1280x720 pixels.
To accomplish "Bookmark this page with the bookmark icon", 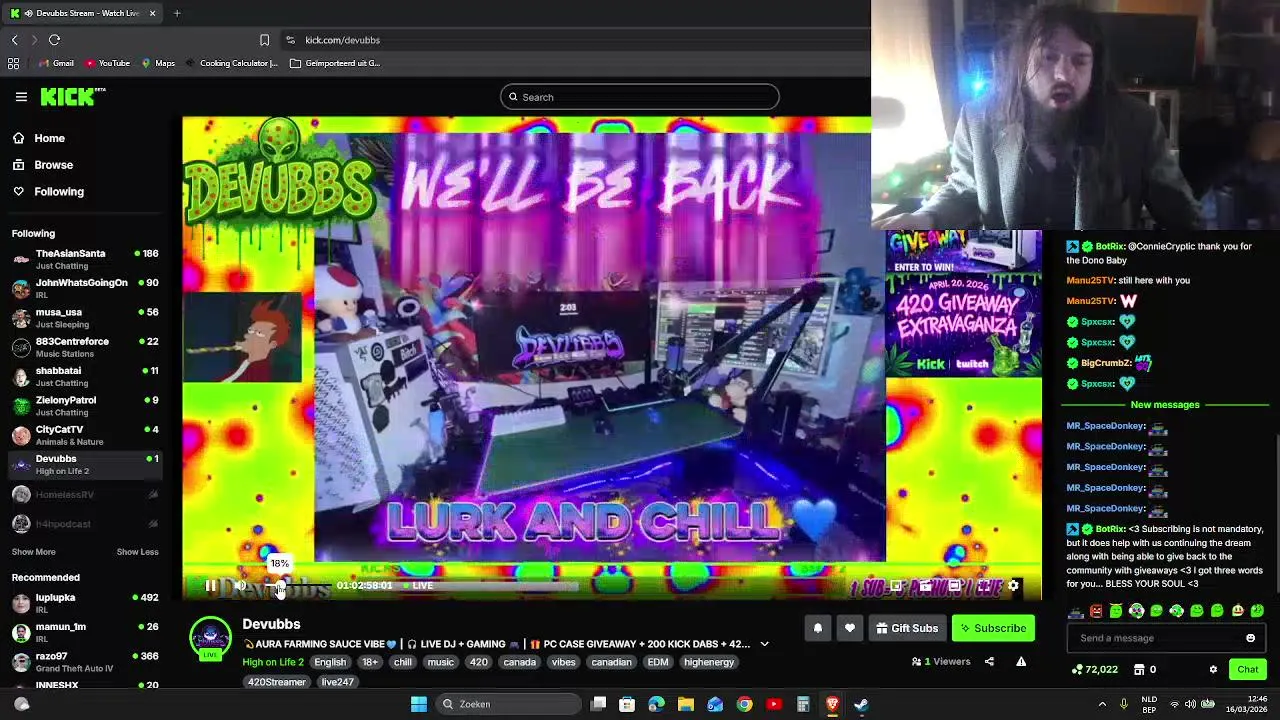I will pyautogui.click(x=264, y=40).
